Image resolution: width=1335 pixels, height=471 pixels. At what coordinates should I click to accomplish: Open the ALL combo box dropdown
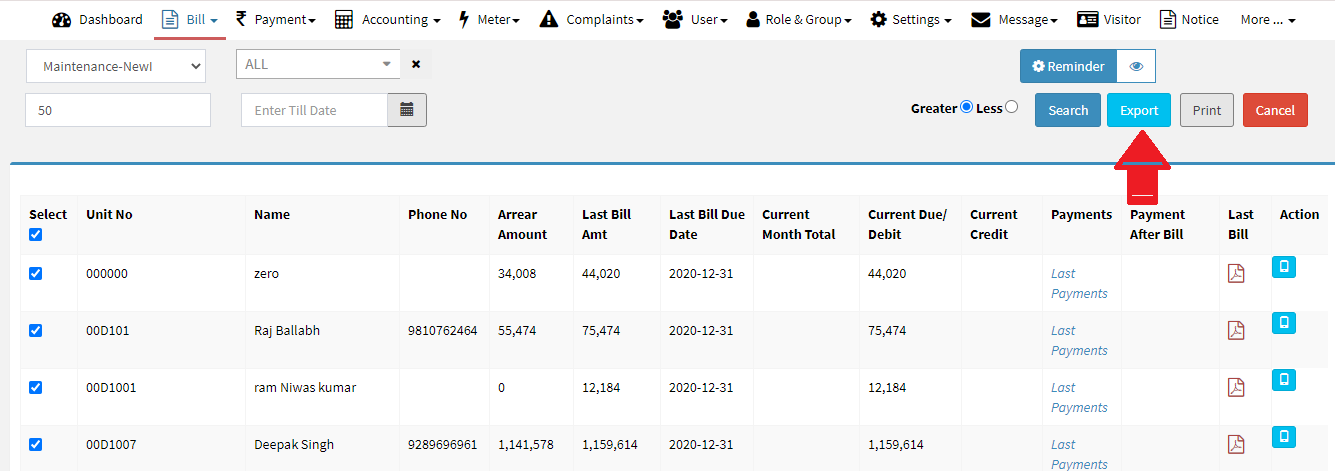click(318, 64)
